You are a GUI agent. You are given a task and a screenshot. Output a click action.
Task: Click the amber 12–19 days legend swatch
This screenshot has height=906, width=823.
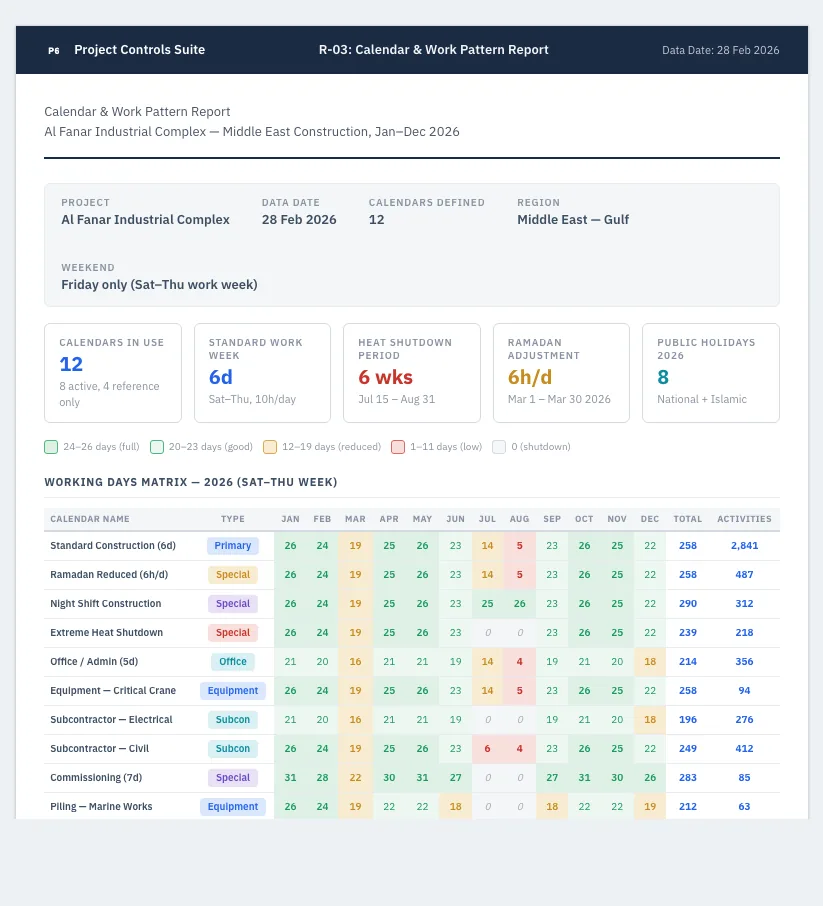[x=270, y=447]
